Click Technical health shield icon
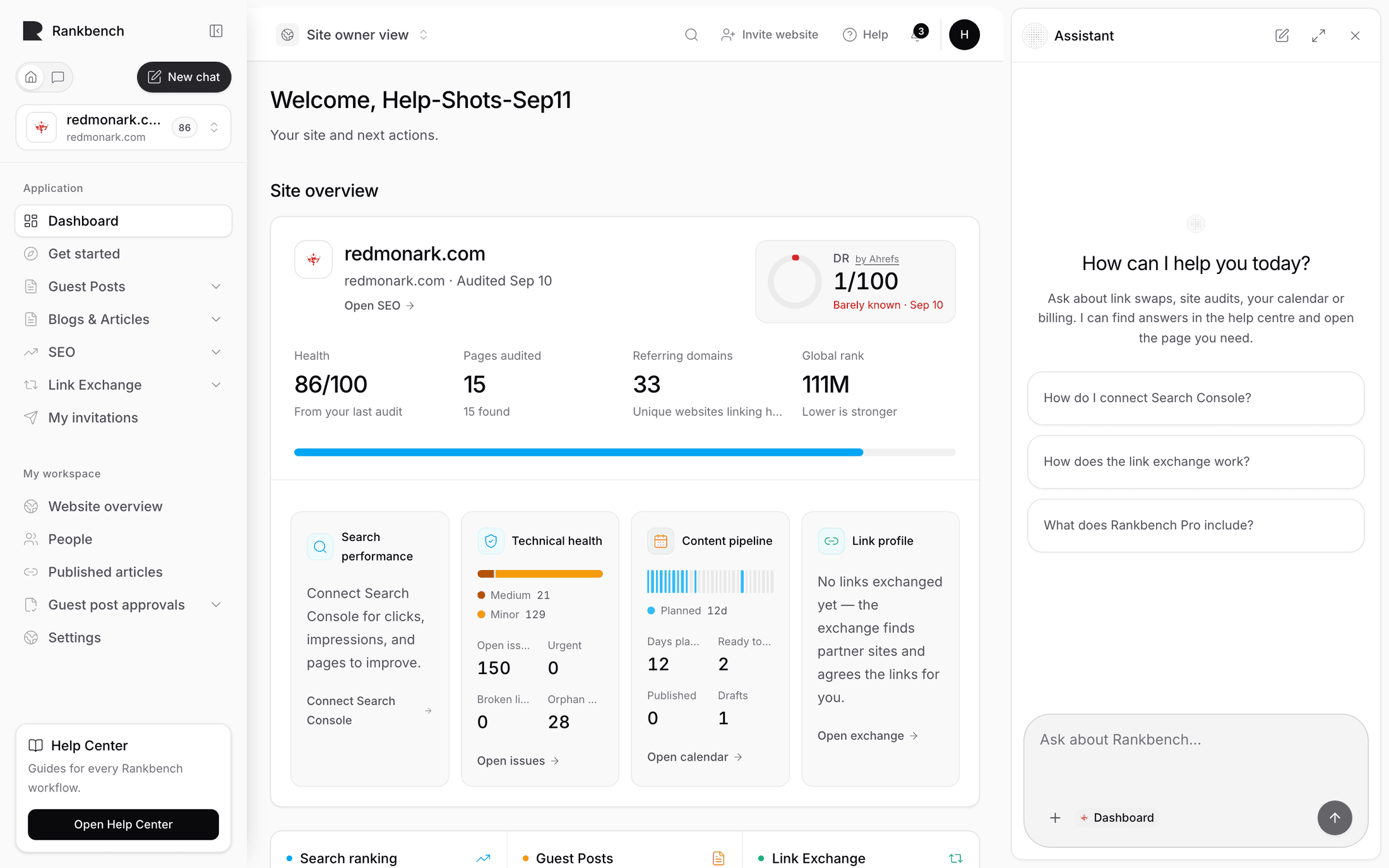The image size is (1389, 868). pos(491,541)
